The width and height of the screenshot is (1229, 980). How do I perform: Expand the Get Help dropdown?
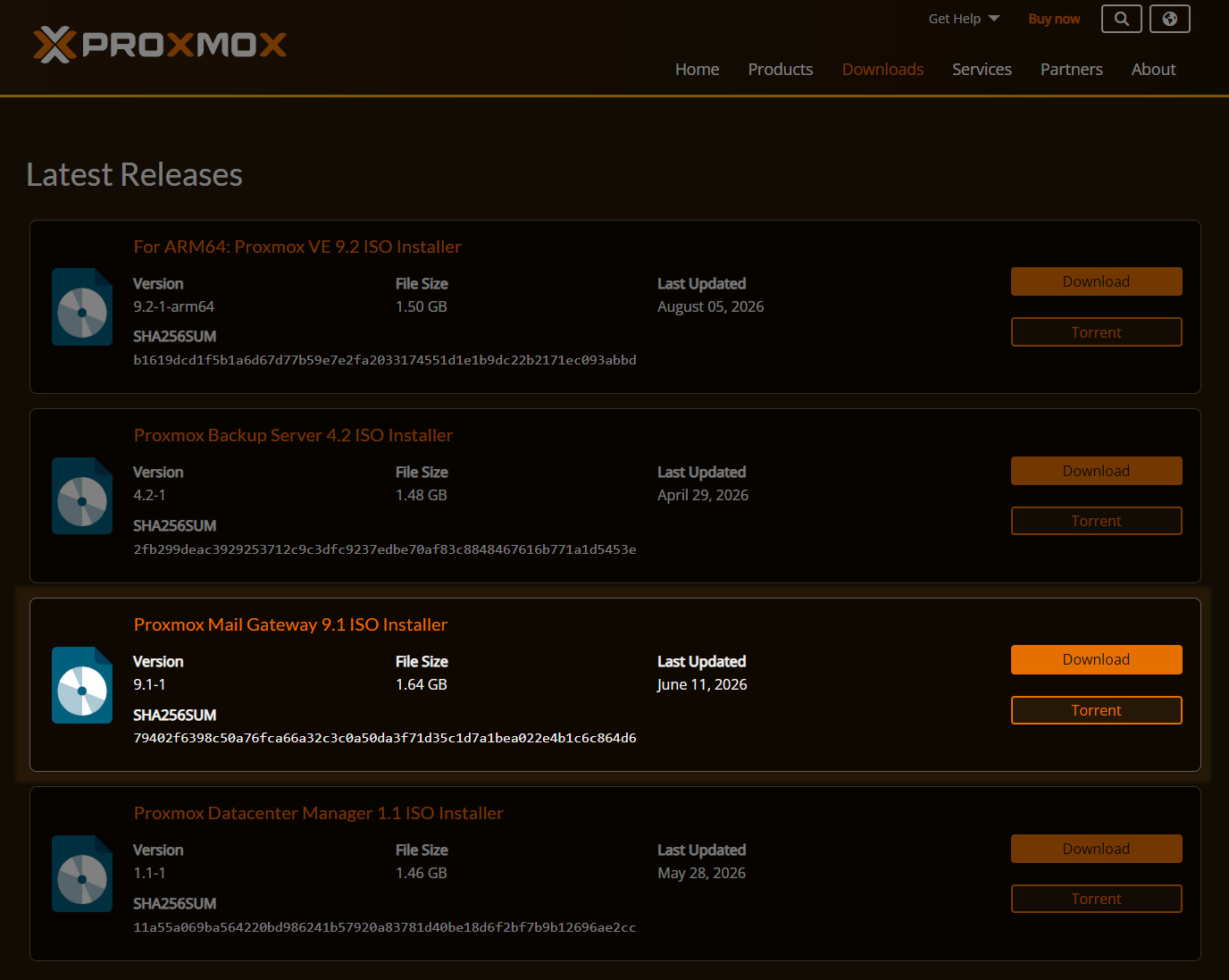(964, 19)
